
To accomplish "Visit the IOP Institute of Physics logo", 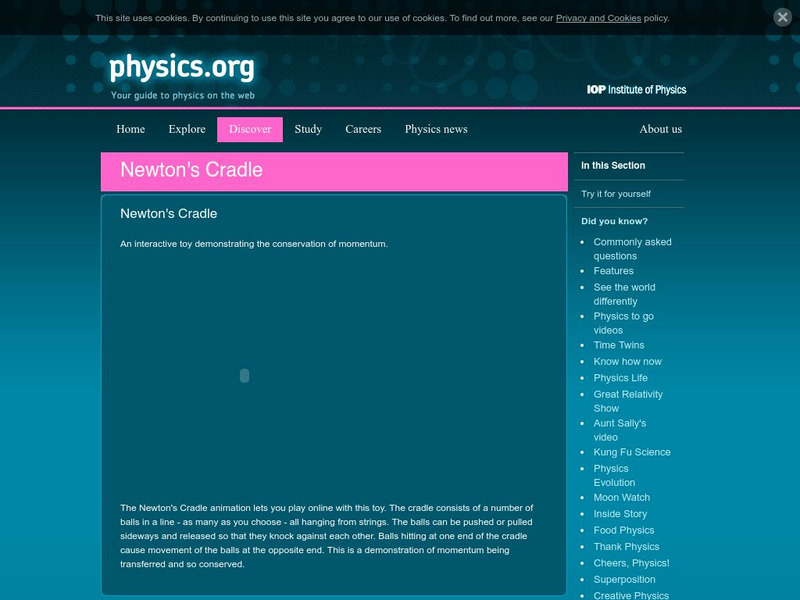I will click(x=636, y=90).
